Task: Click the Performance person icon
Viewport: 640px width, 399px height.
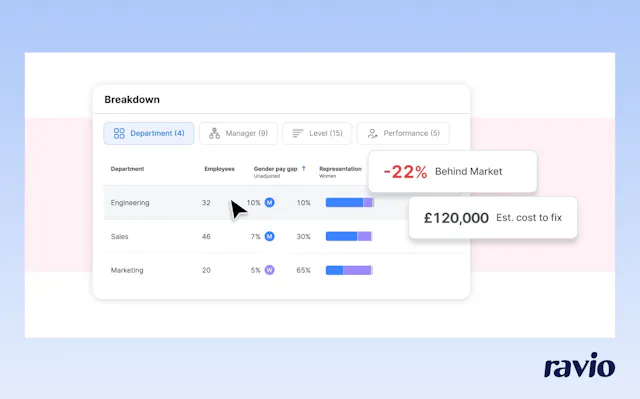Action: coord(372,133)
